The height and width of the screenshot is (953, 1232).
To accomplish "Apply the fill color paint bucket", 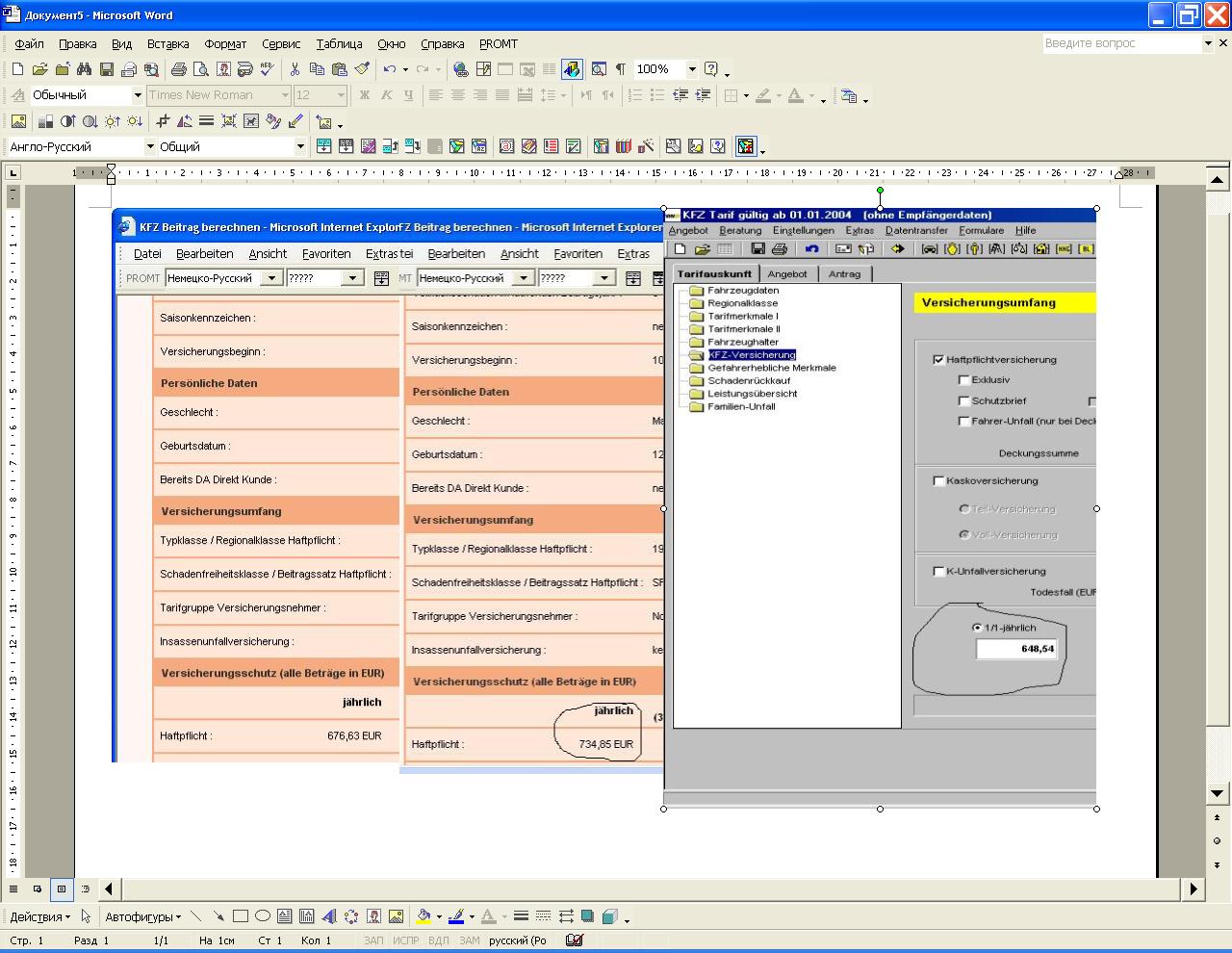I will click(x=423, y=916).
